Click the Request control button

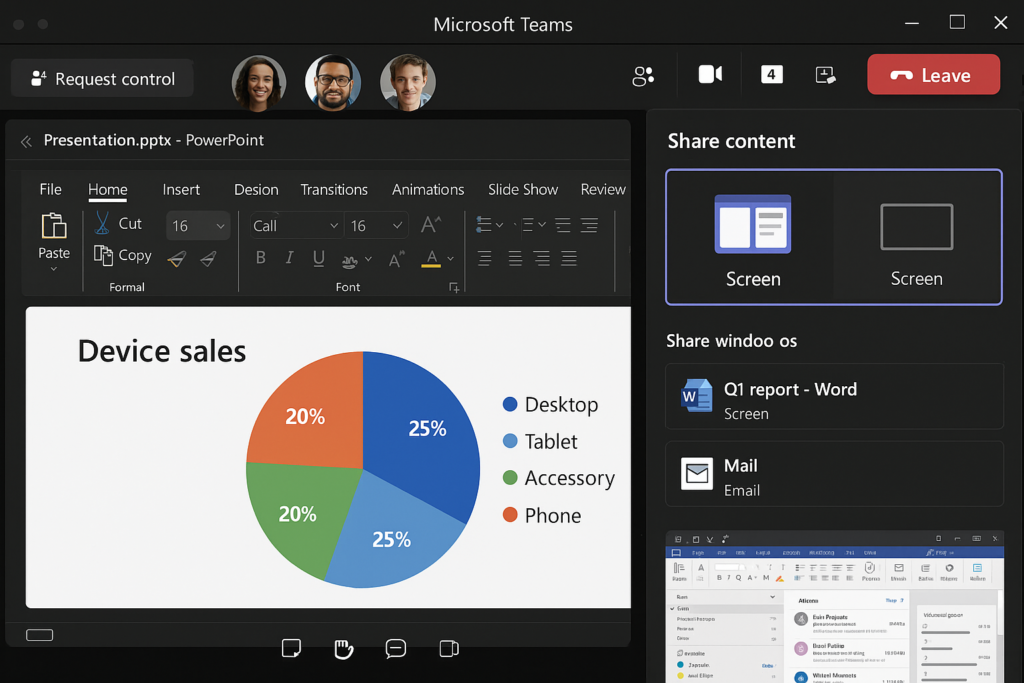103,78
